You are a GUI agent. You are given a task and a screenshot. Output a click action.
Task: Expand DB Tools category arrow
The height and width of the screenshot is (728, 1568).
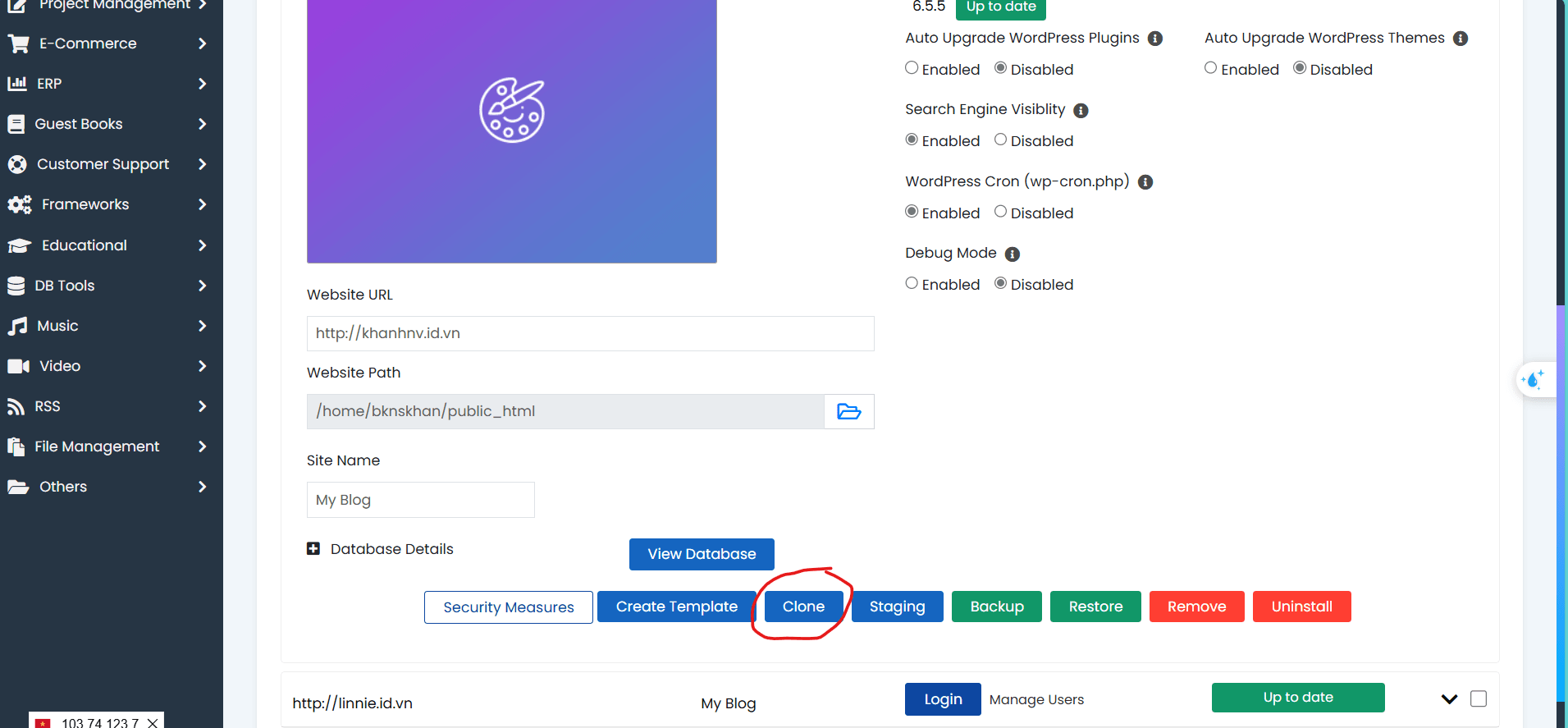pyautogui.click(x=202, y=286)
